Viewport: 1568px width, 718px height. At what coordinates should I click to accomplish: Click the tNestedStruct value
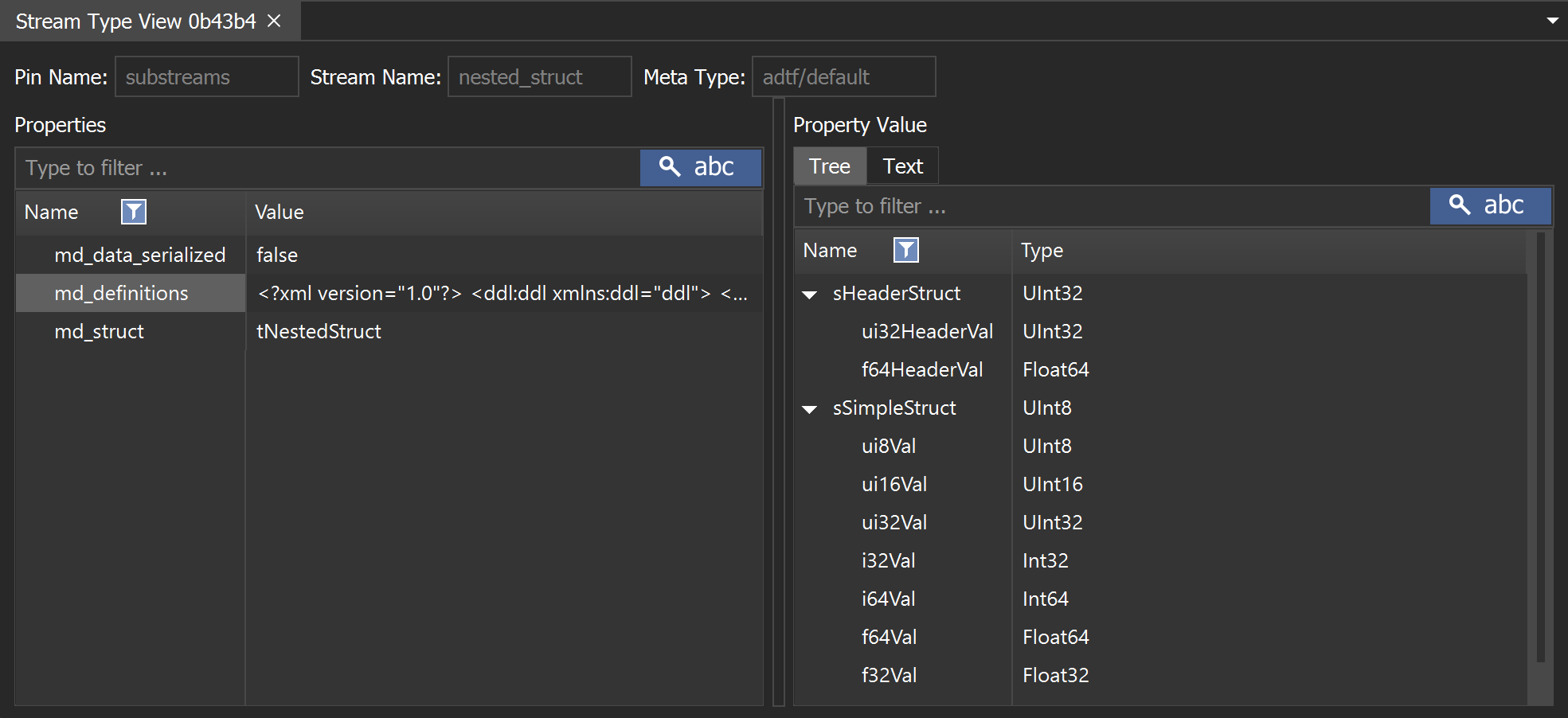click(x=319, y=331)
